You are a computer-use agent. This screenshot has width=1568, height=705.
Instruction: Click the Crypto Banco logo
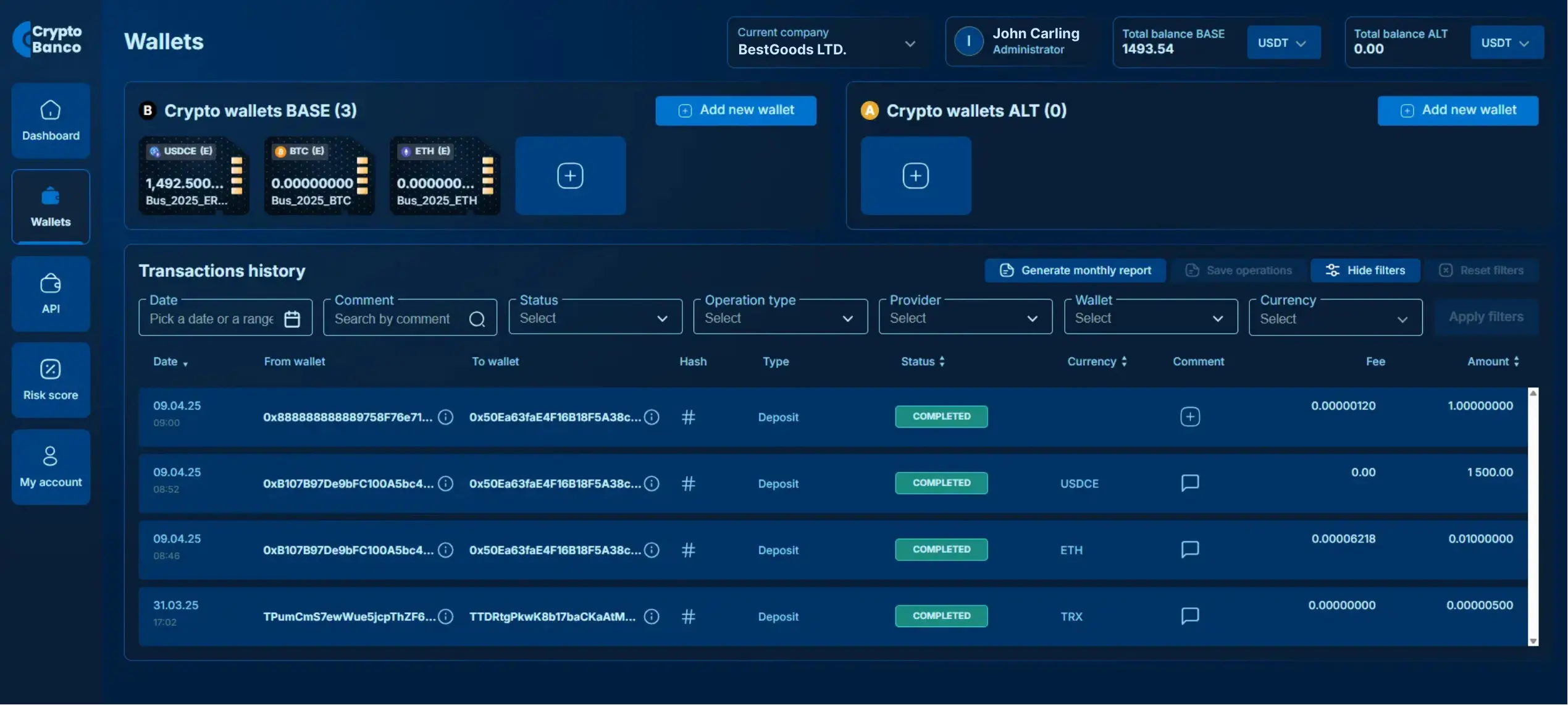[48, 39]
